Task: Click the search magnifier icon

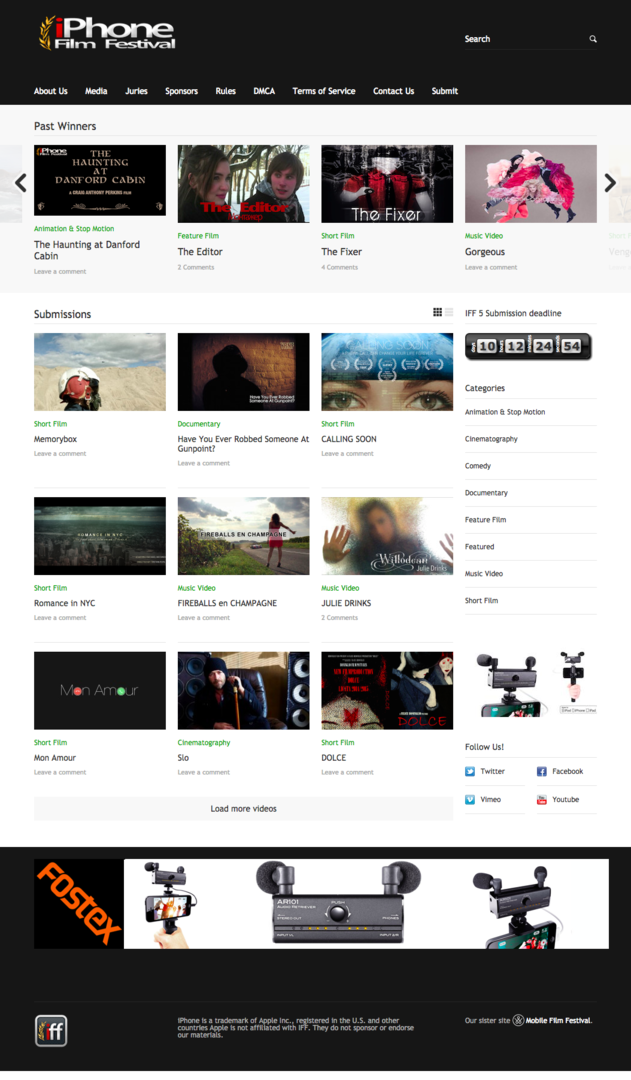Action: point(592,39)
